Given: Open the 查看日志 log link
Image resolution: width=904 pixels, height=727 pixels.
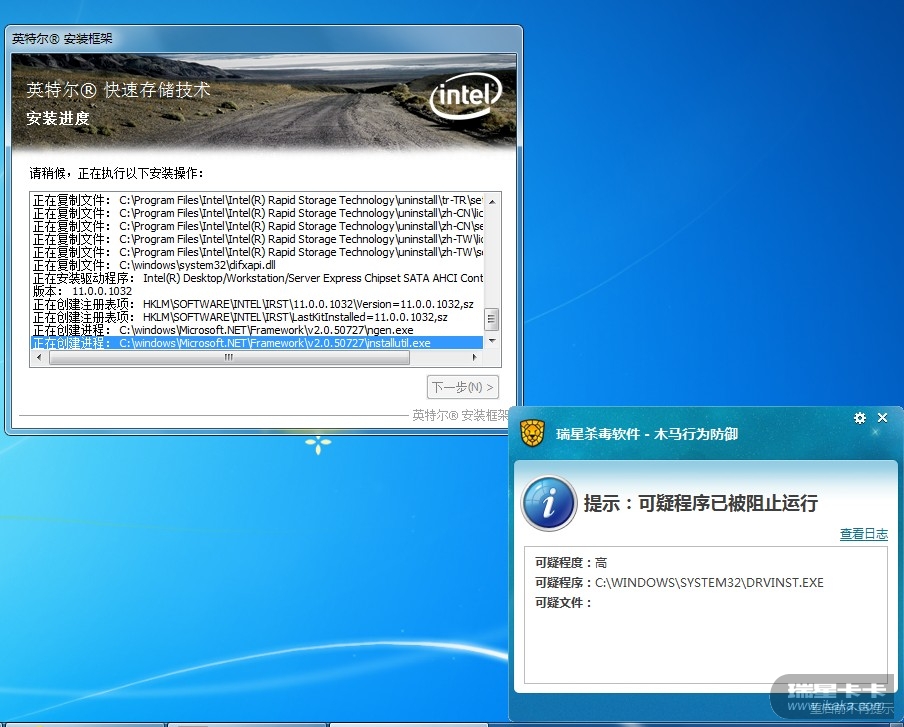Looking at the screenshot, I should click(863, 534).
